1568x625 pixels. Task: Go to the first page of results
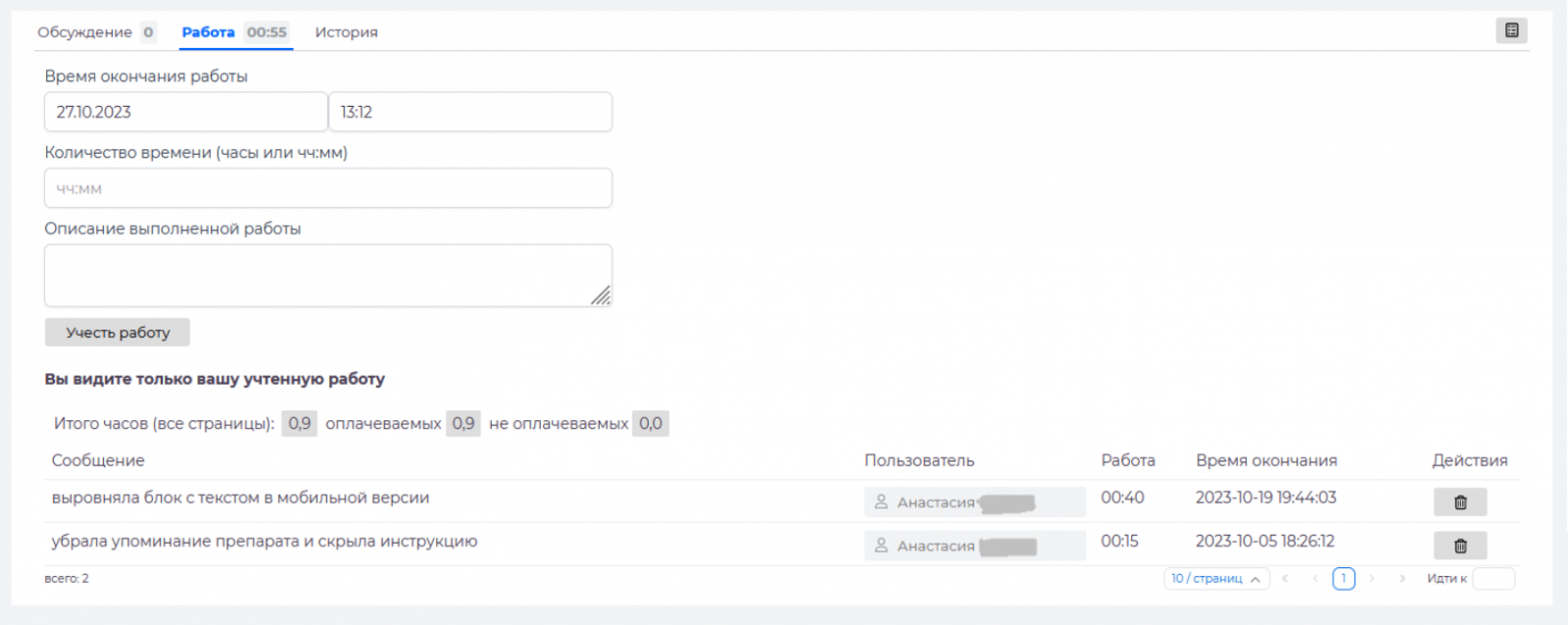(x=1285, y=579)
